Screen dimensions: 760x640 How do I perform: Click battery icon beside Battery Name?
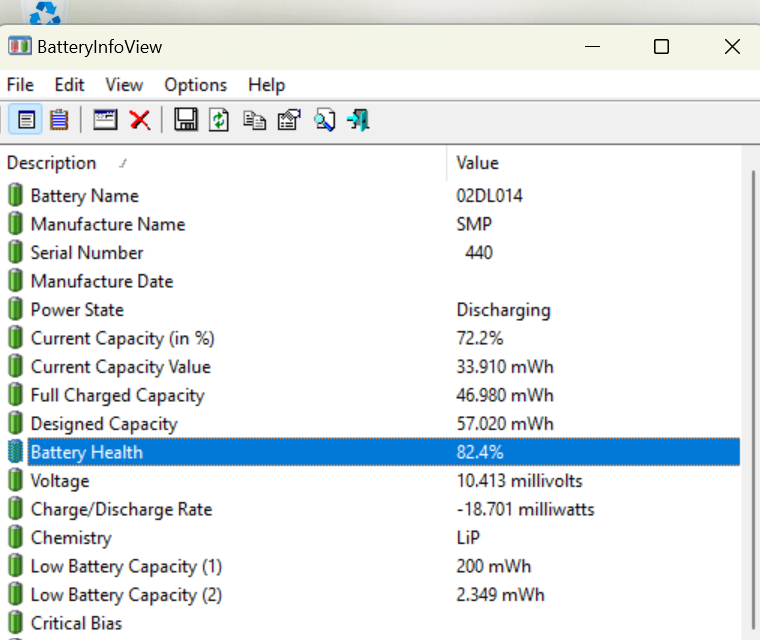point(16,195)
